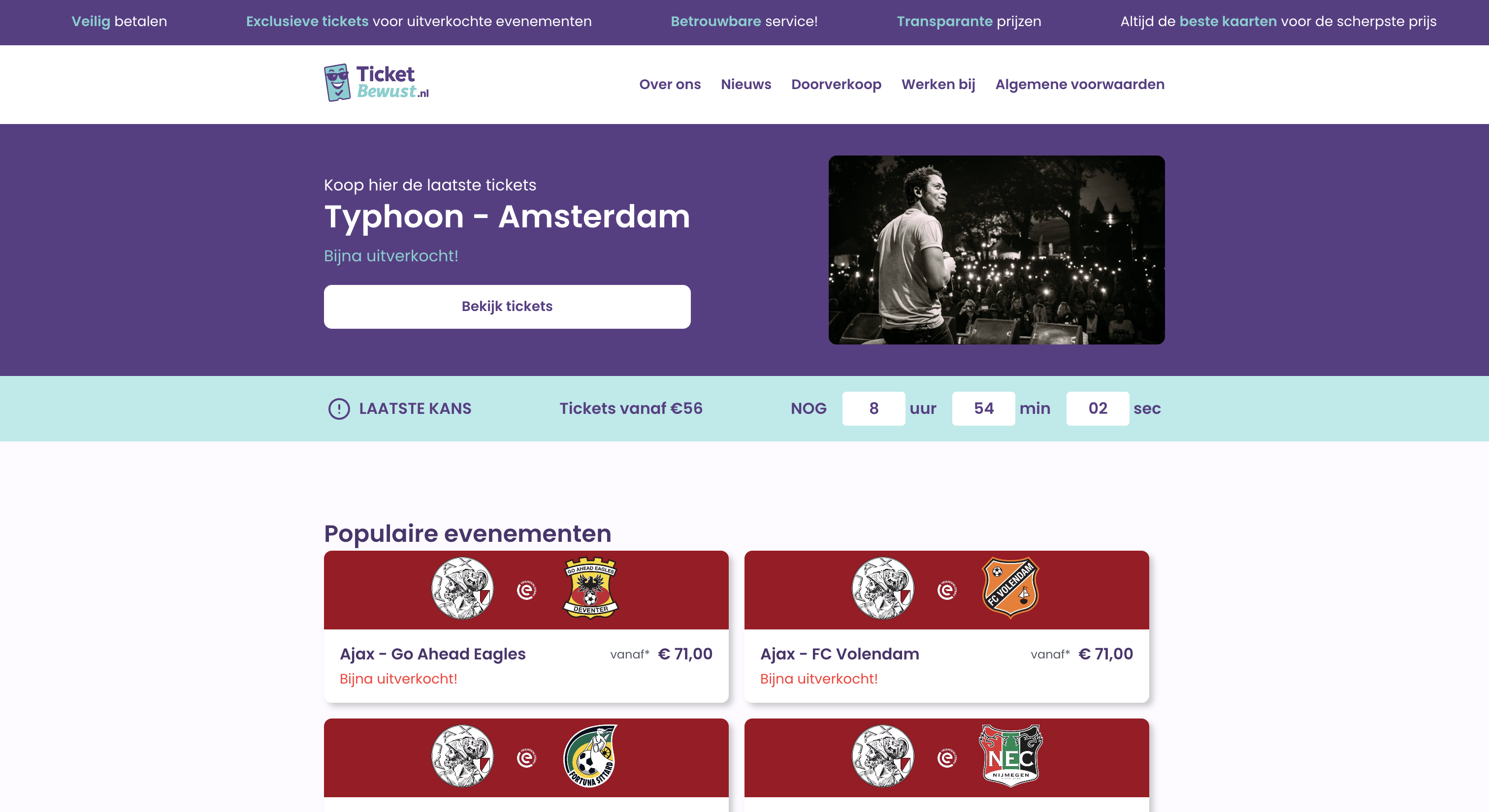Click the TicketBewust.nl logo

pos(376,83)
